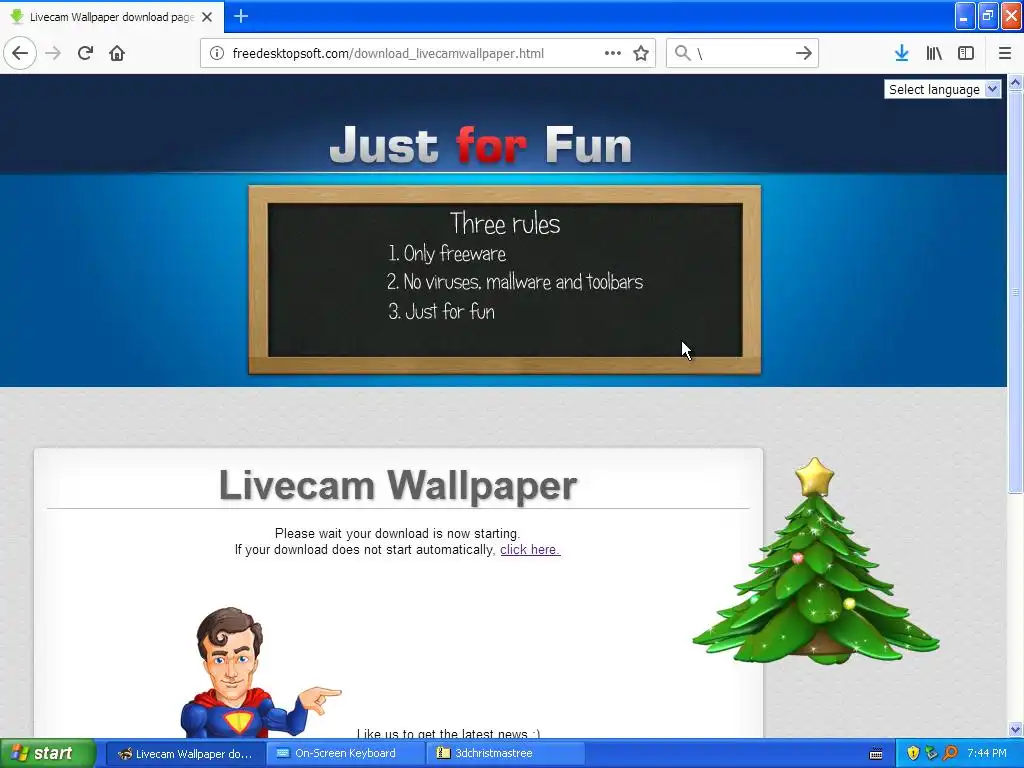Submit search with the go arrow

click(x=804, y=53)
